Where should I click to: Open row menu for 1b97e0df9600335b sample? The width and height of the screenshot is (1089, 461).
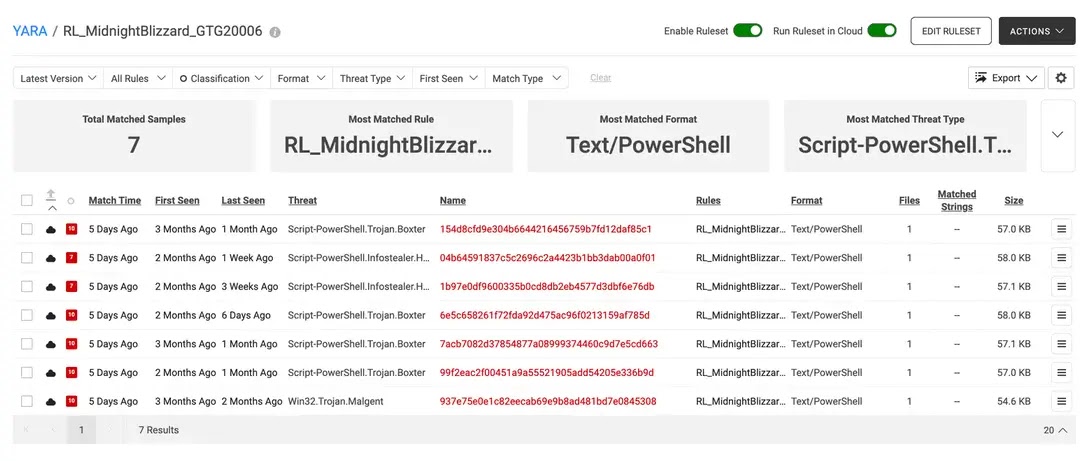click(1061, 287)
